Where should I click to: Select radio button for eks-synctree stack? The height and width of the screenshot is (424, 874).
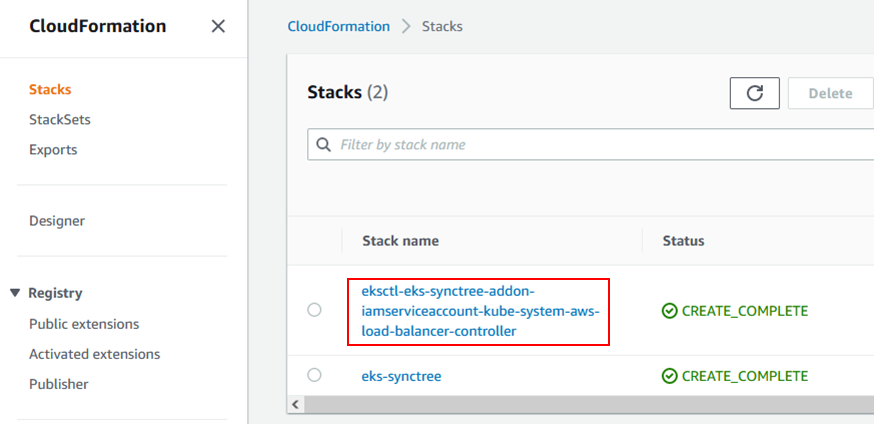point(314,375)
